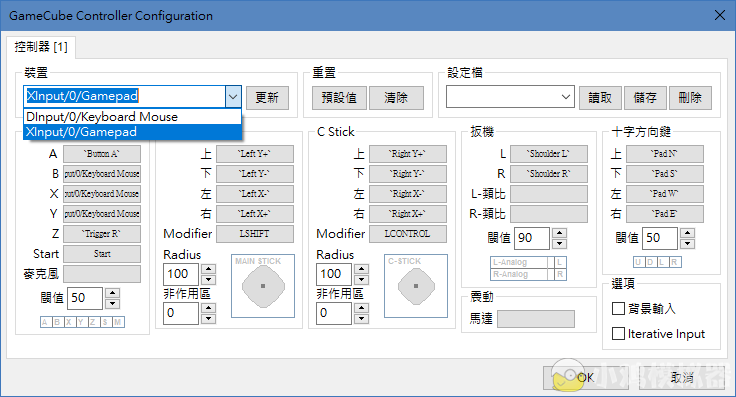Click the `Shoulder L` trigger mapping

549,154
